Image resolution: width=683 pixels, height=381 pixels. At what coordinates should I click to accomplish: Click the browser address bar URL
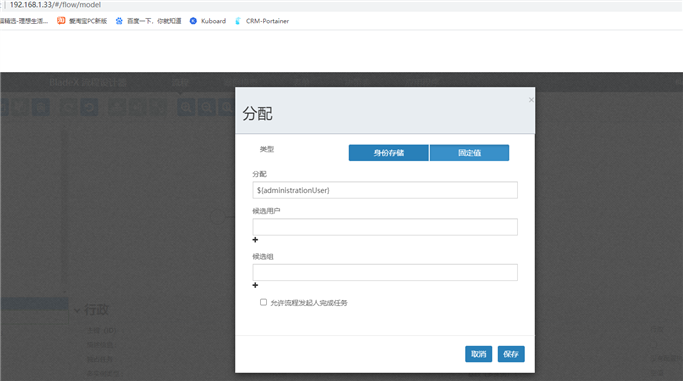tap(55, 5)
